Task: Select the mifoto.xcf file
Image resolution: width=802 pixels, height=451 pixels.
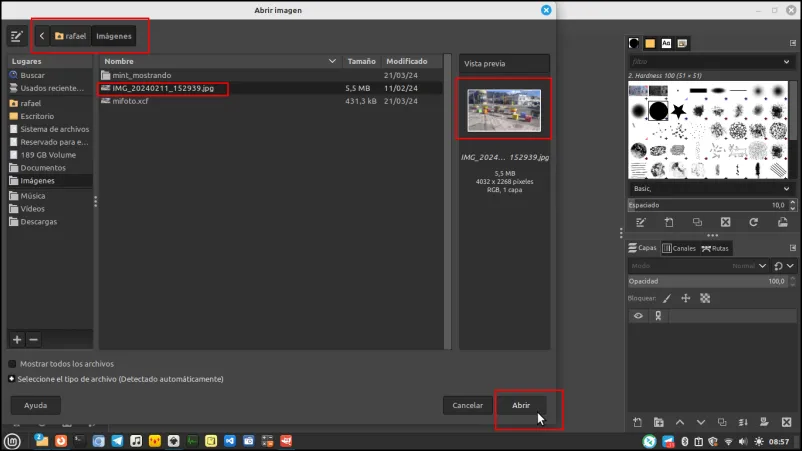Action: pos(130,101)
